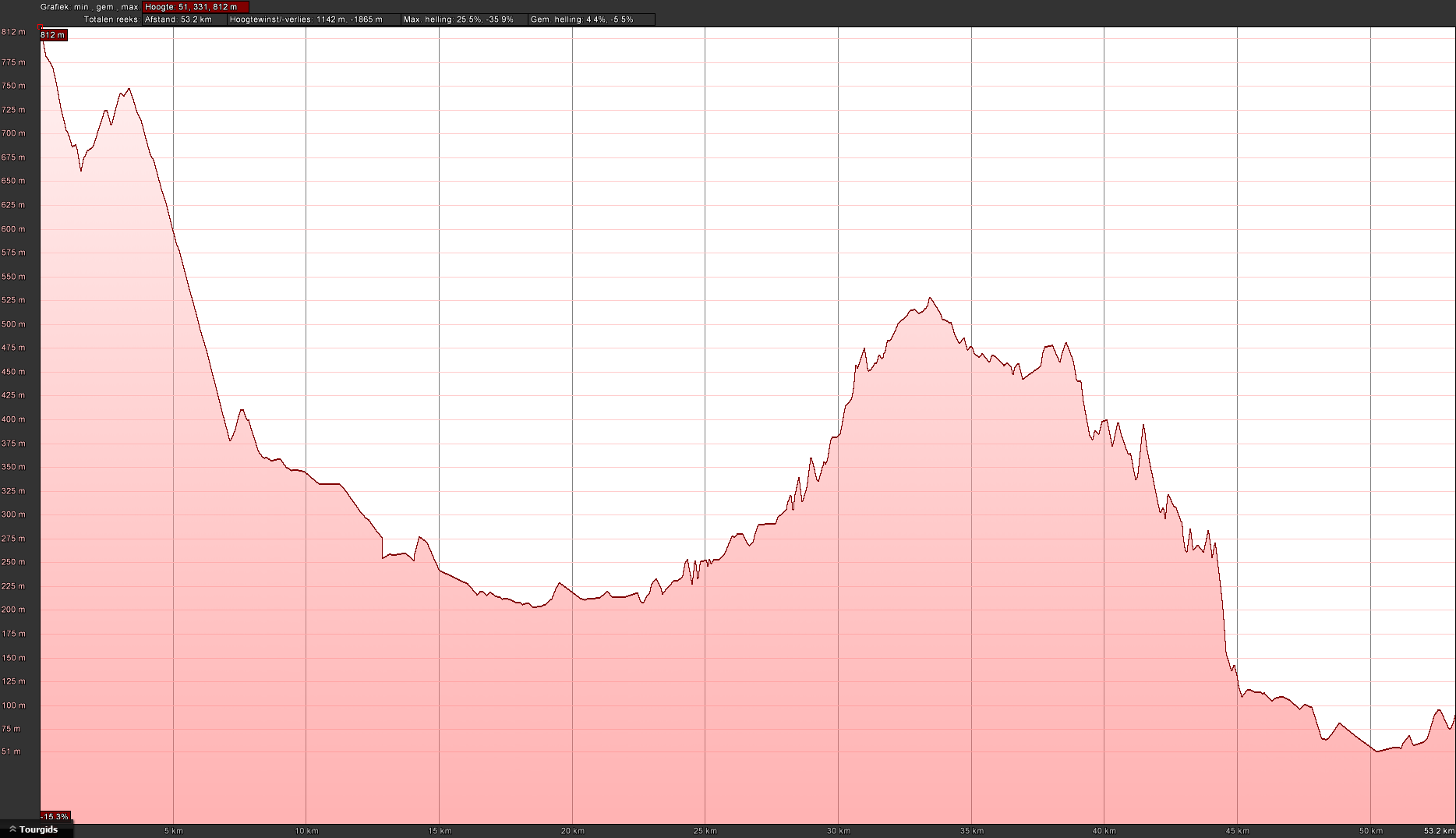1456x838 pixels.
Task: Click the 5 km distance axis label
Action: (173, 831)
